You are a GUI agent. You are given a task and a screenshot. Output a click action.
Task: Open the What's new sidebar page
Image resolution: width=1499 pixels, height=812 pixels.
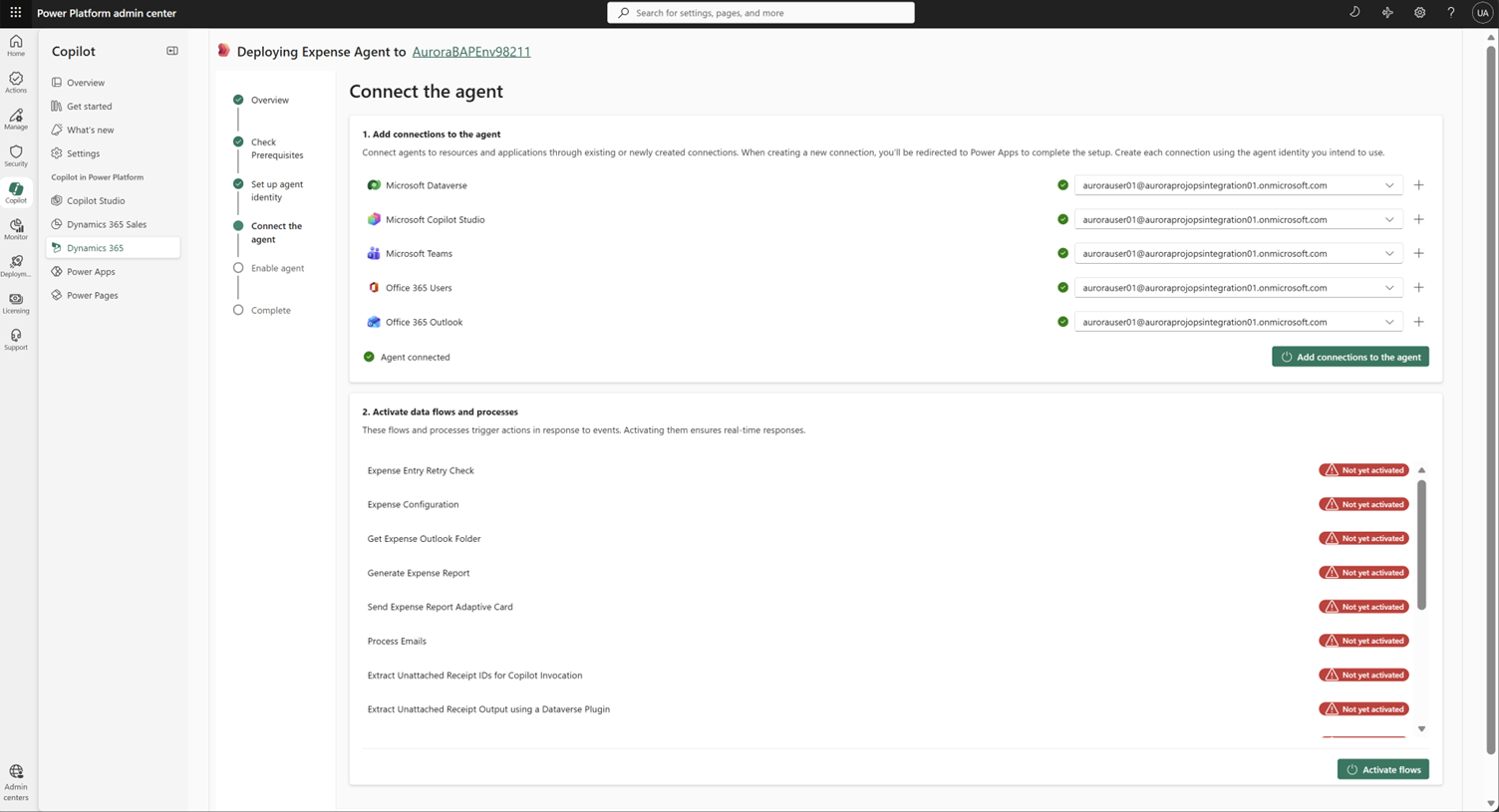click(x=89, y=130)
